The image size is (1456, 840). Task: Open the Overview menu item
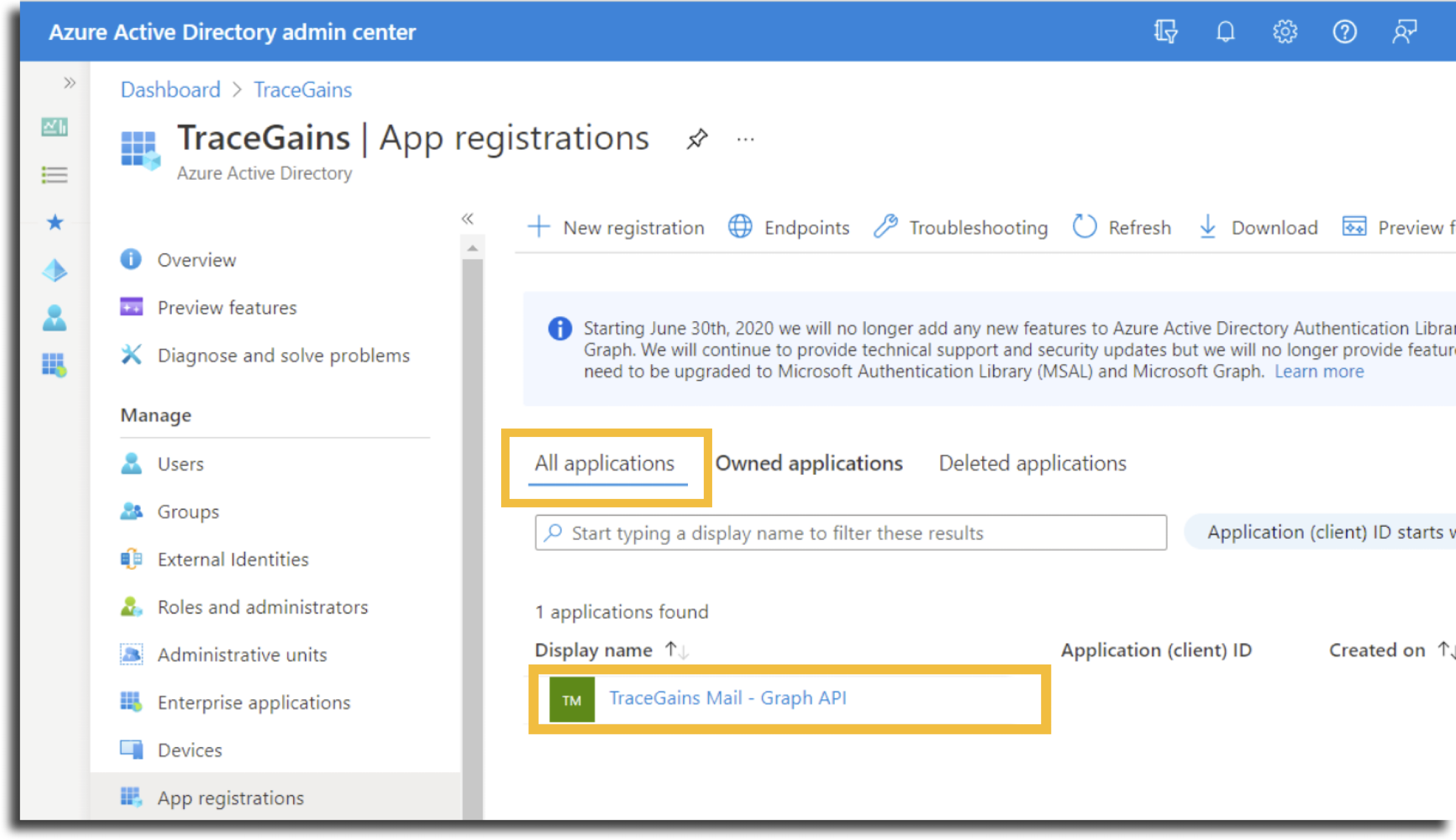point(197,260)
